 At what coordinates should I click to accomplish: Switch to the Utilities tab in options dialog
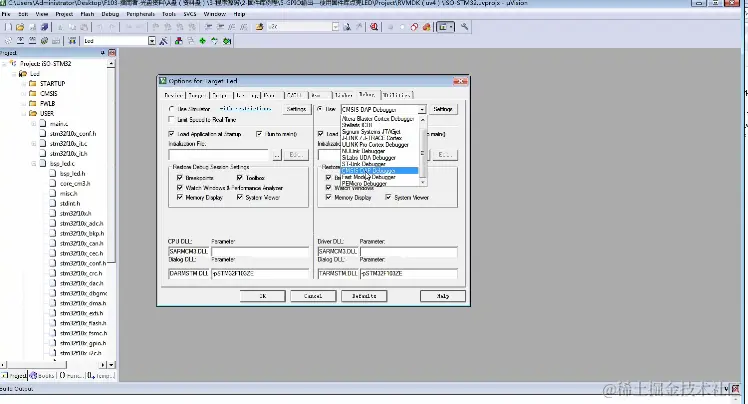[x=397, y=95]
